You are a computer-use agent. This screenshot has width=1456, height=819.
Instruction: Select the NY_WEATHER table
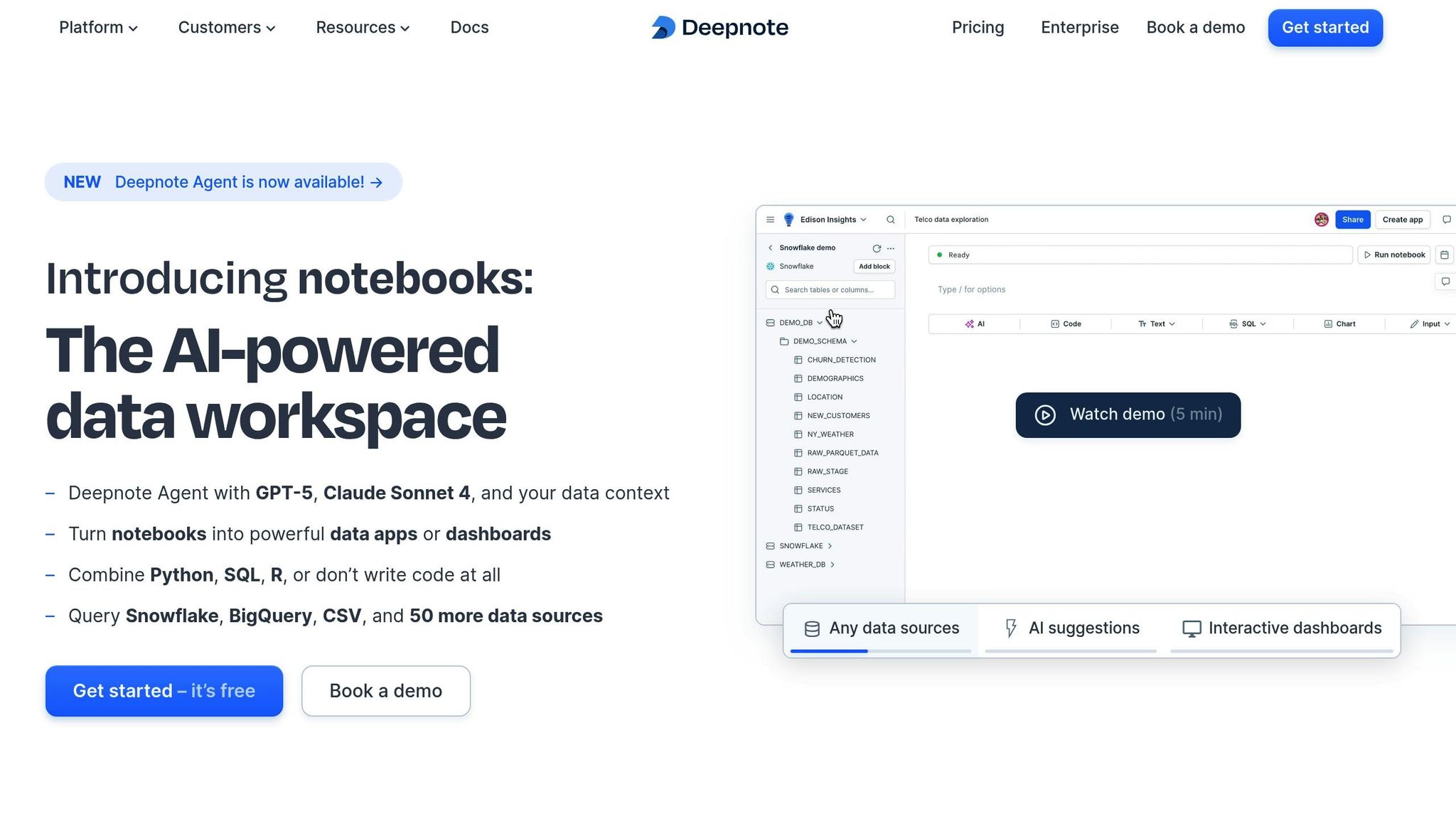coord(830,434)
